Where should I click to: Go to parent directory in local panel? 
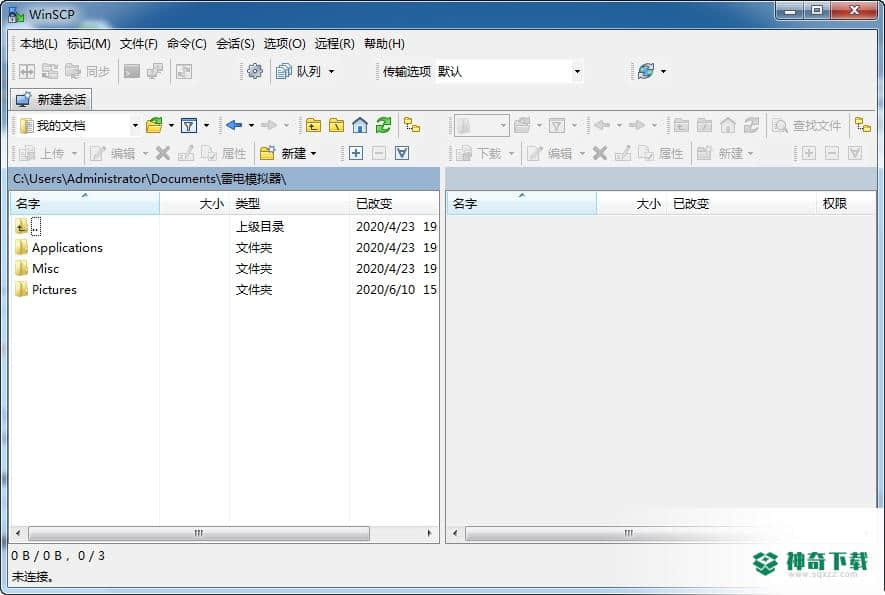313,125
